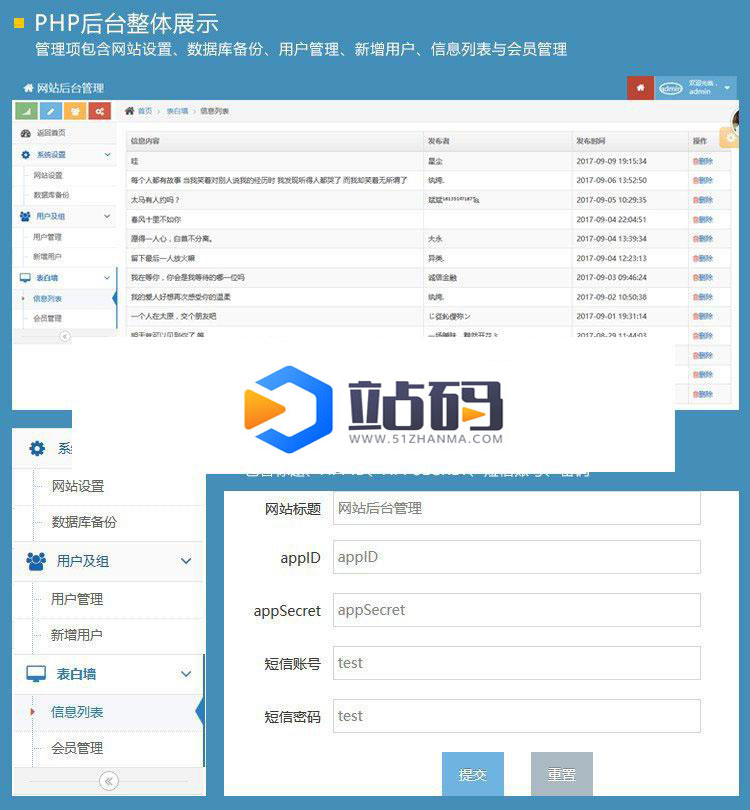Open 新增用户 in the compact sidebar
Screen dimensions: 750x810
click(x=47, y=256)
